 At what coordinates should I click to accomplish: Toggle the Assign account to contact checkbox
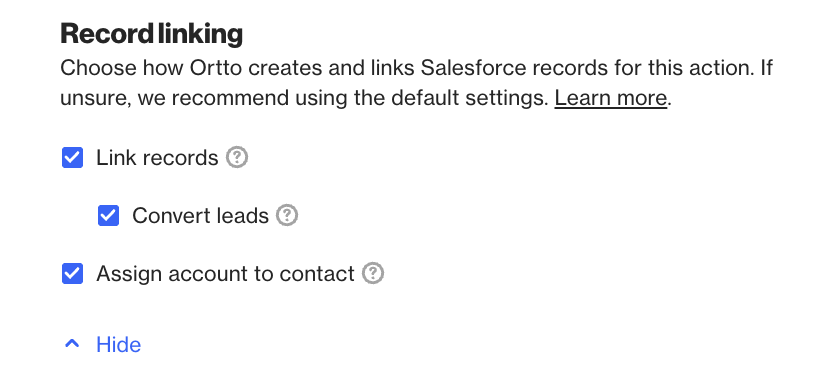click(x=73, y=274)
